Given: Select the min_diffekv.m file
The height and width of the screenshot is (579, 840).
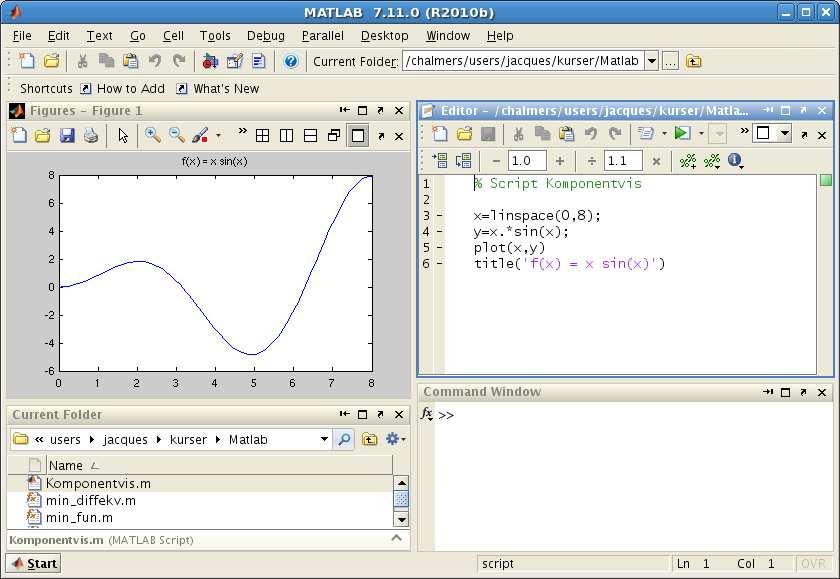Looking at the screenshot, I should [91, 500].
